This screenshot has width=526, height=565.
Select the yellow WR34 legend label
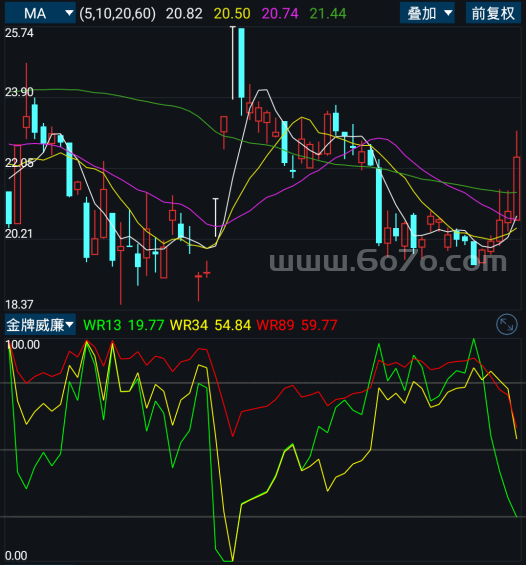coord(189,325)
